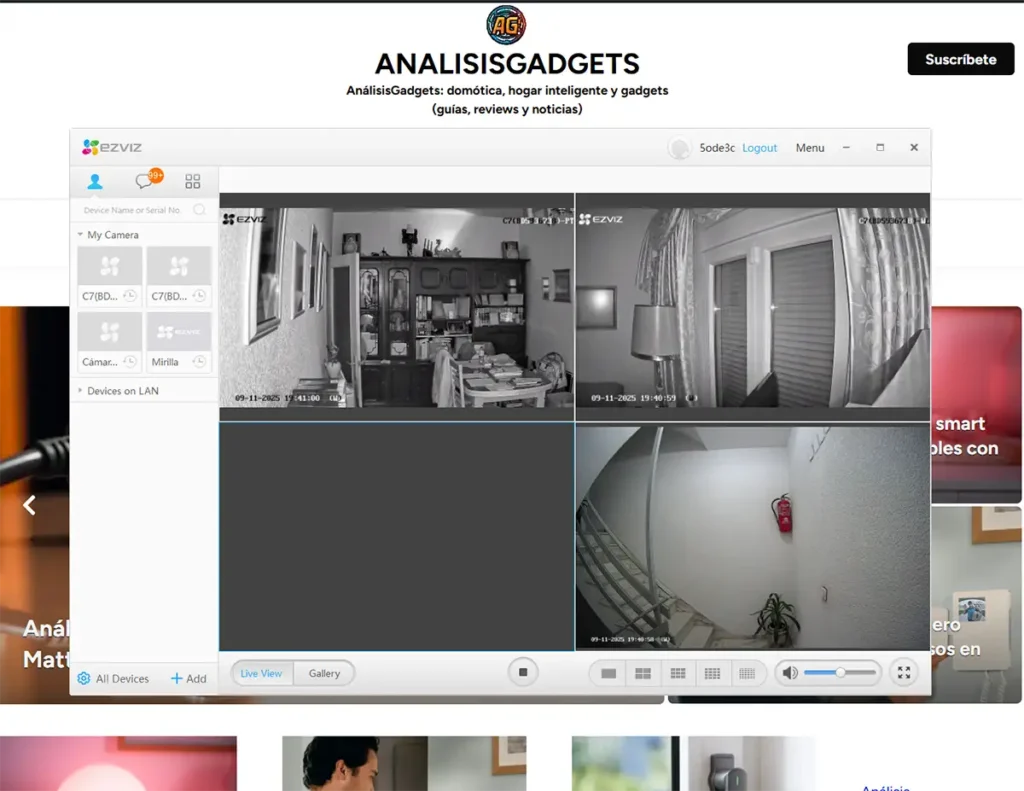Enter full screen view
This screenshot has height=791, width=1024.
[x=903, y=673]
